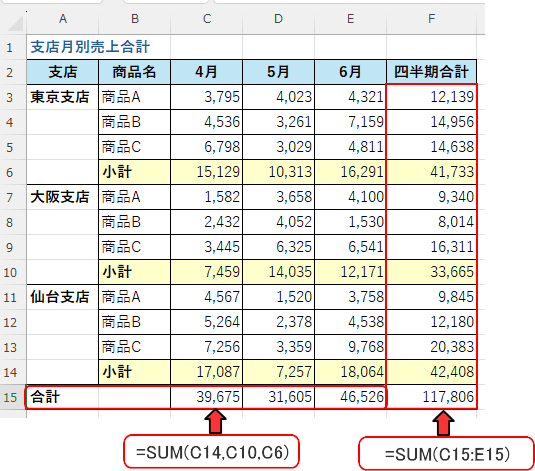
Task: Click 小計 label in row 10
Action: click(134, 272)
